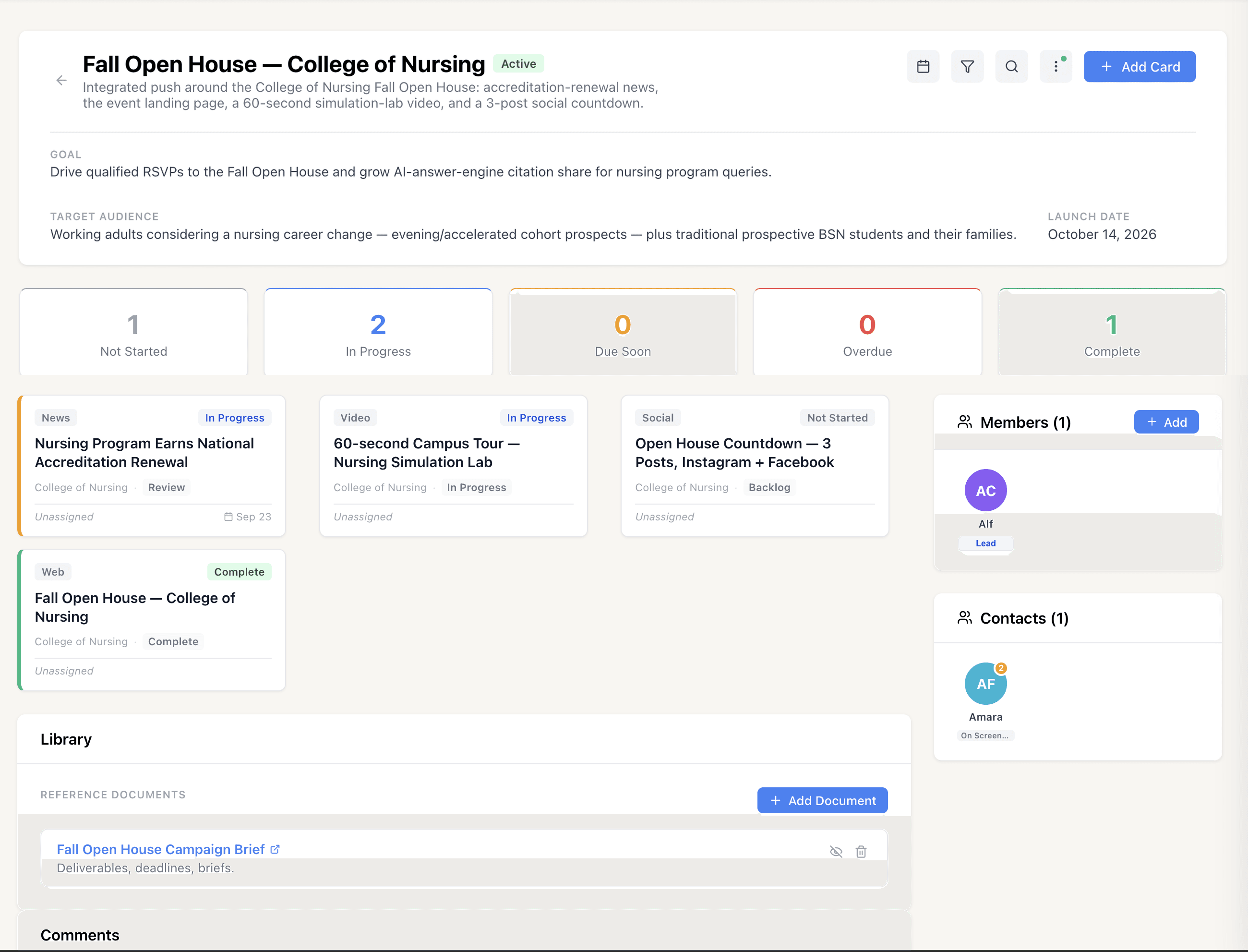Click the search magnifier icon
This screenshot has width=1248, height=952.
click(x=1011, y=67)
